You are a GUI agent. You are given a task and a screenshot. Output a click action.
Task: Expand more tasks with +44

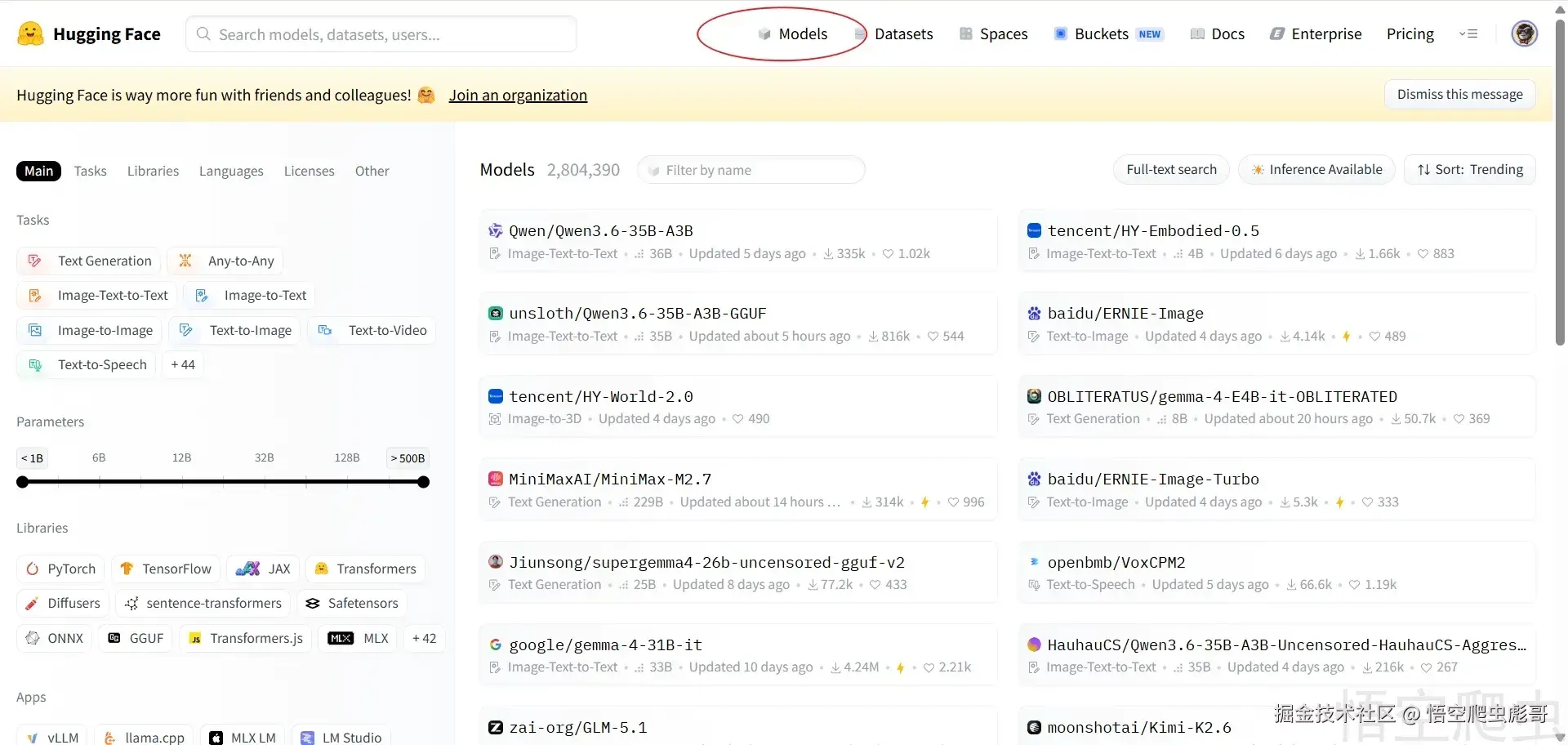[x=183, y=364]
